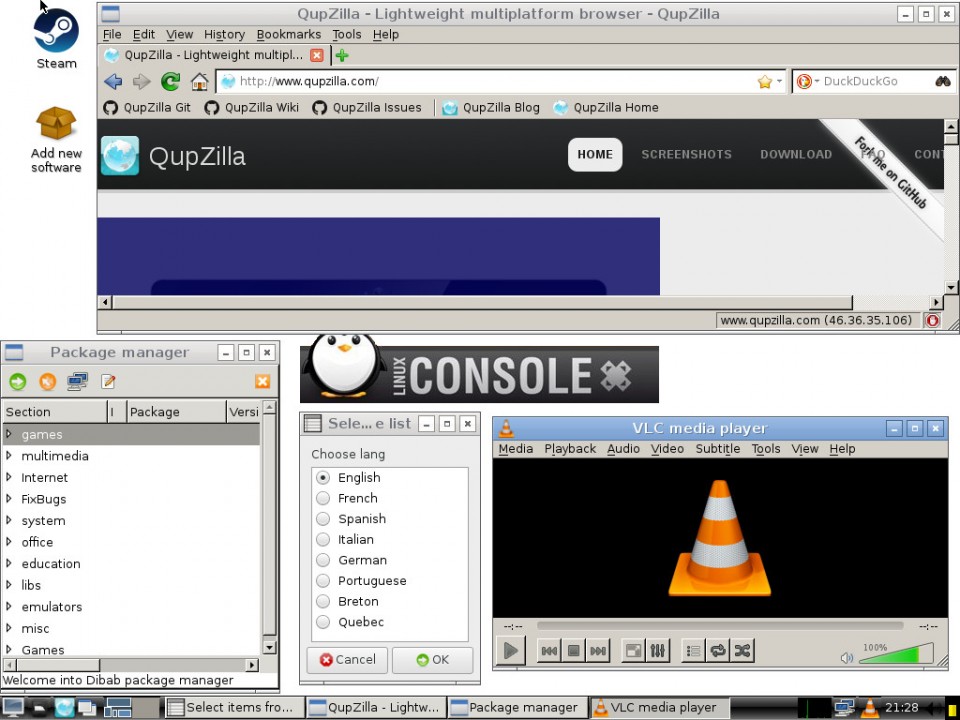Go to the SCREENSHOTS page on QupZilla site

(686, 154)
